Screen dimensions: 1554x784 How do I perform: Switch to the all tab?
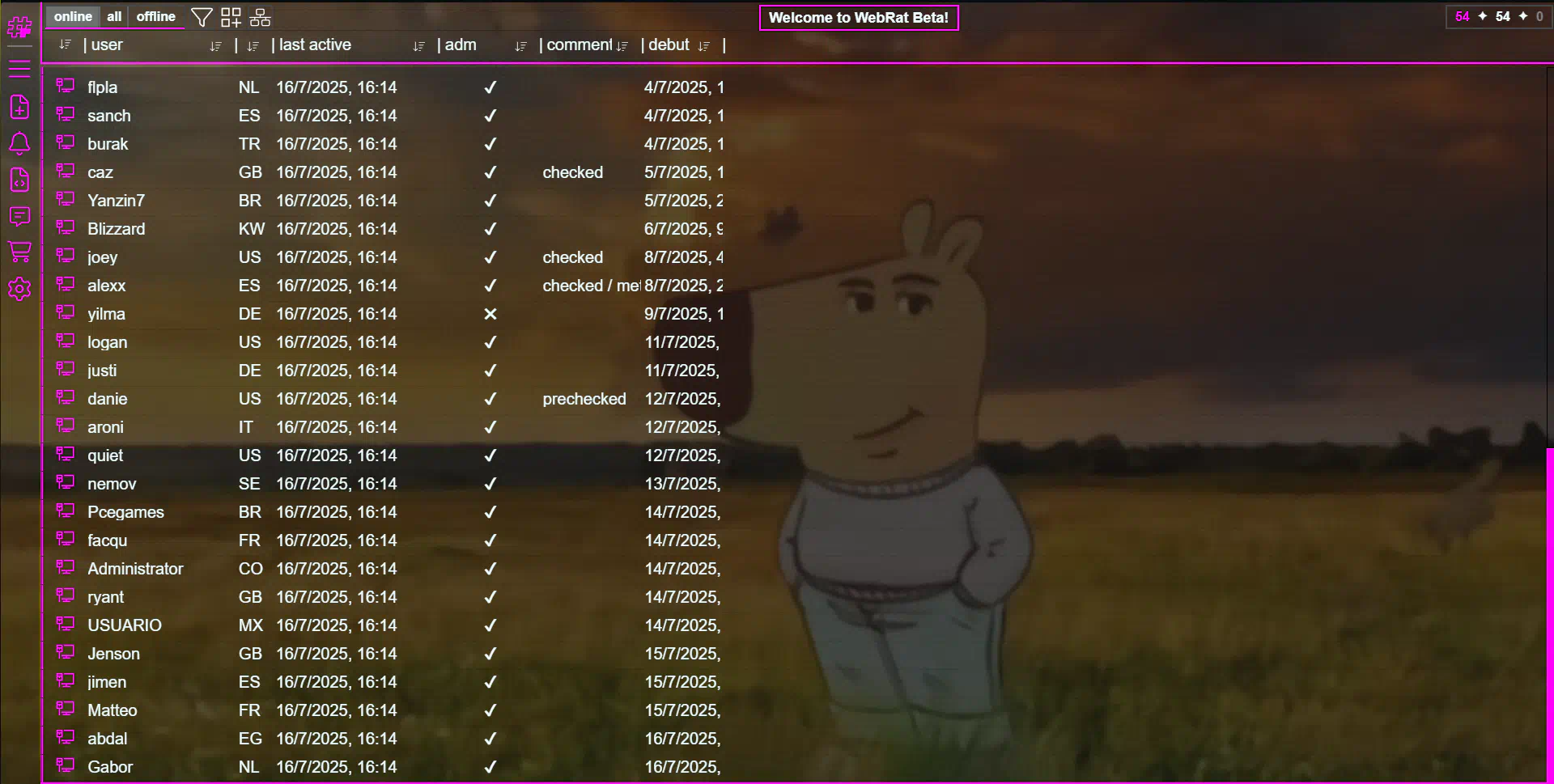click(114, 16)
